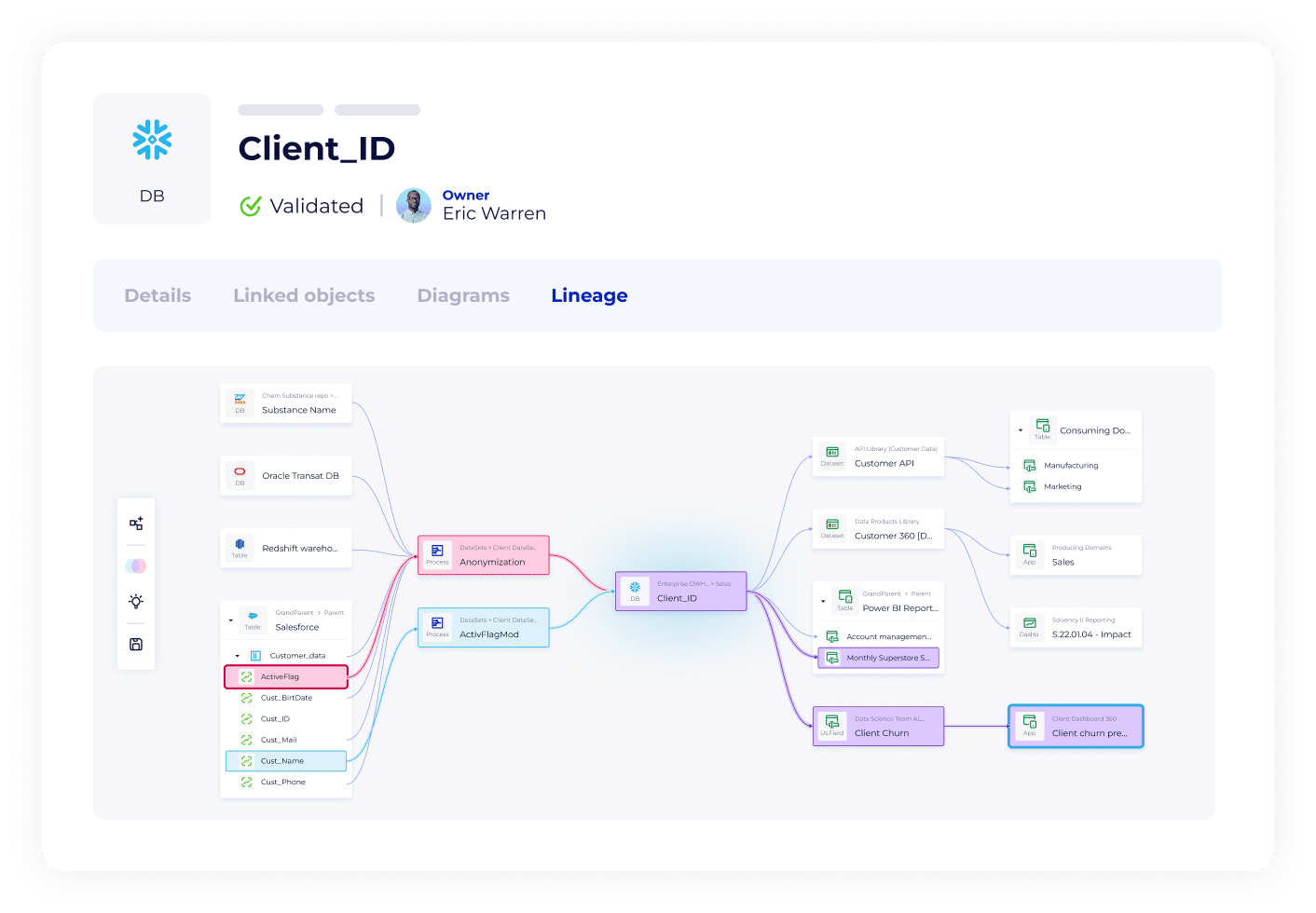The height and width of the screenshot is (913, 1316).
Task: Collapse the Salesforce table node
Action: pos(231,620)
